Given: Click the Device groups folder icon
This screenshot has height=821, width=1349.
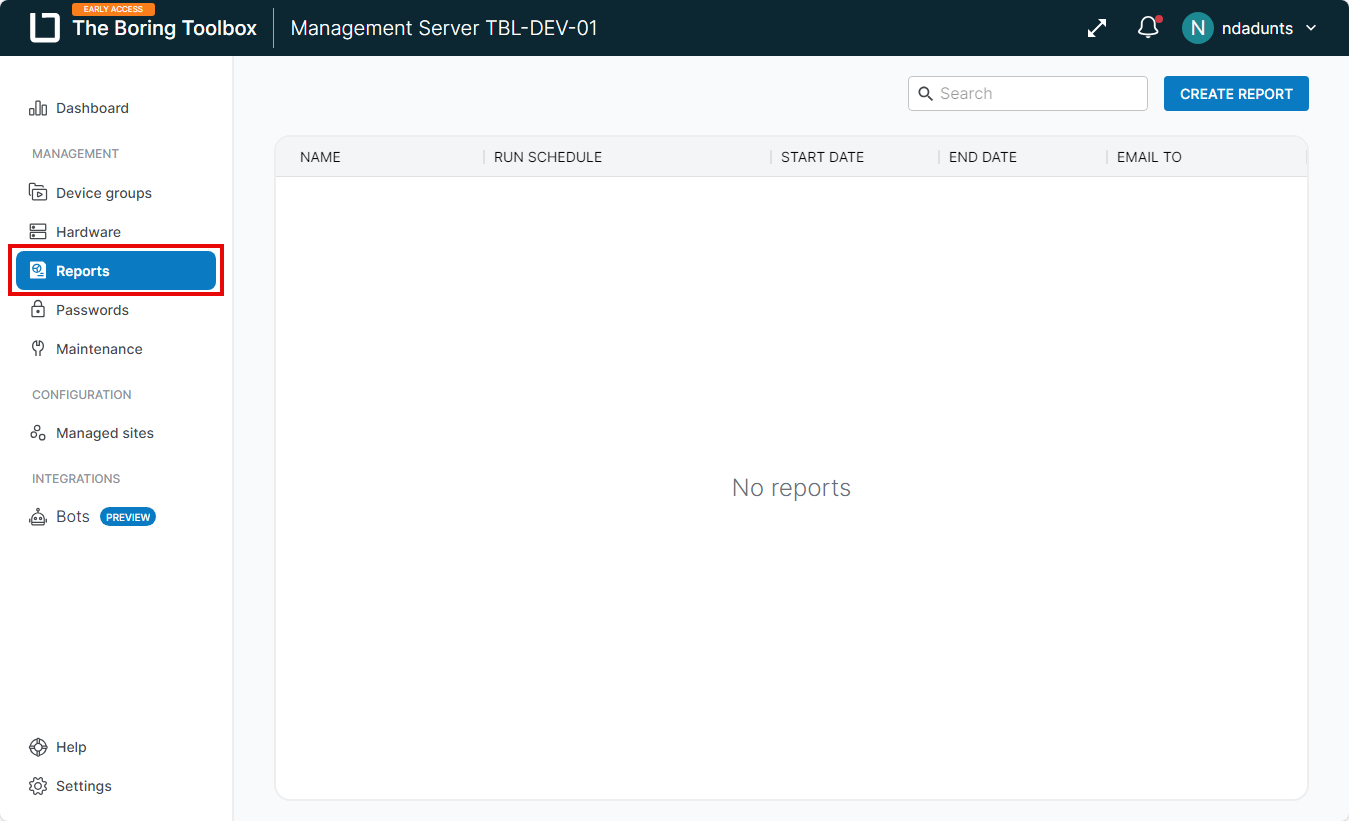Looking at the screenshot, I should (38, 193).
